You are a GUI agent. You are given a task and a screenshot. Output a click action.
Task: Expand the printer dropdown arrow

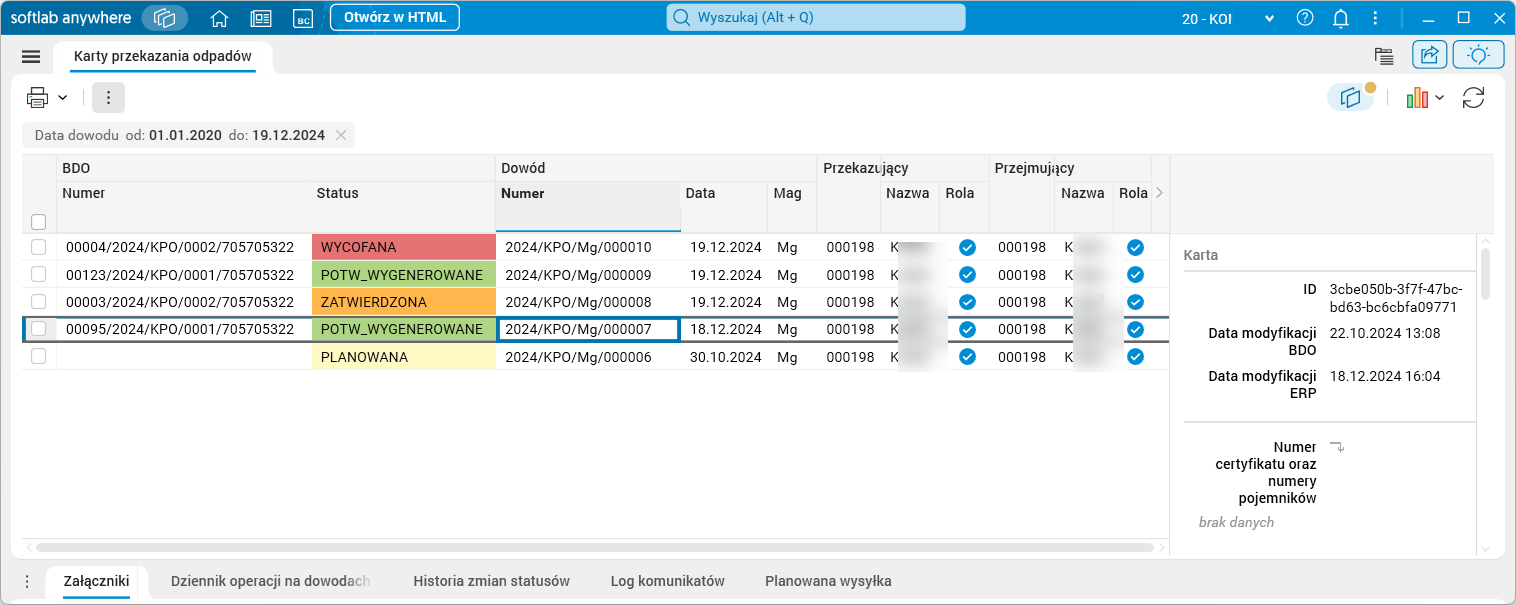[62, 98]
